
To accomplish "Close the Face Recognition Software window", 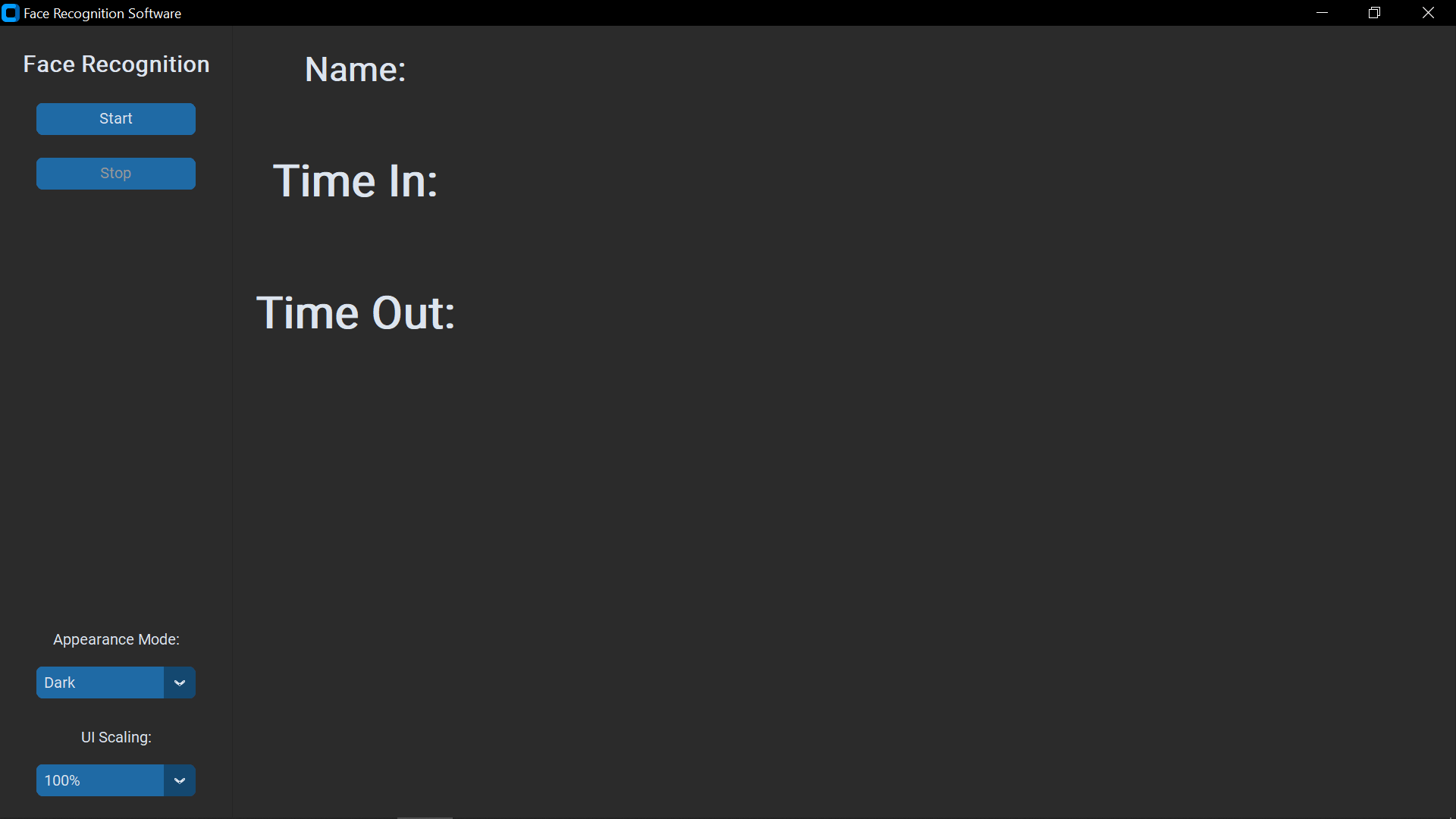I will coord(1428,13).
